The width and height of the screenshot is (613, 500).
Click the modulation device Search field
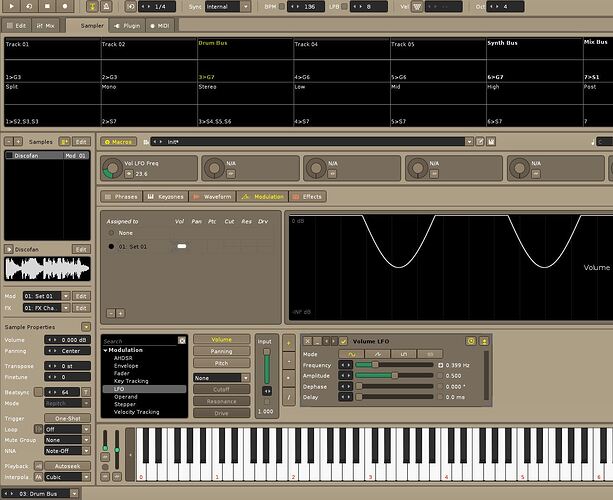139,341
